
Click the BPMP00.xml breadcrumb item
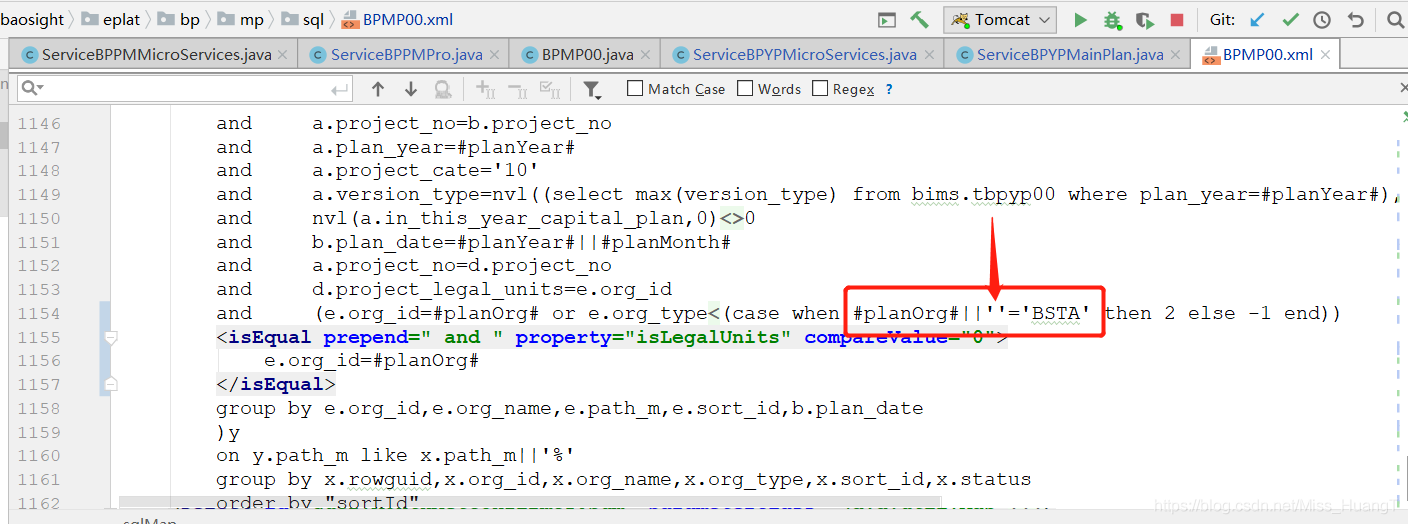point(397,19)
